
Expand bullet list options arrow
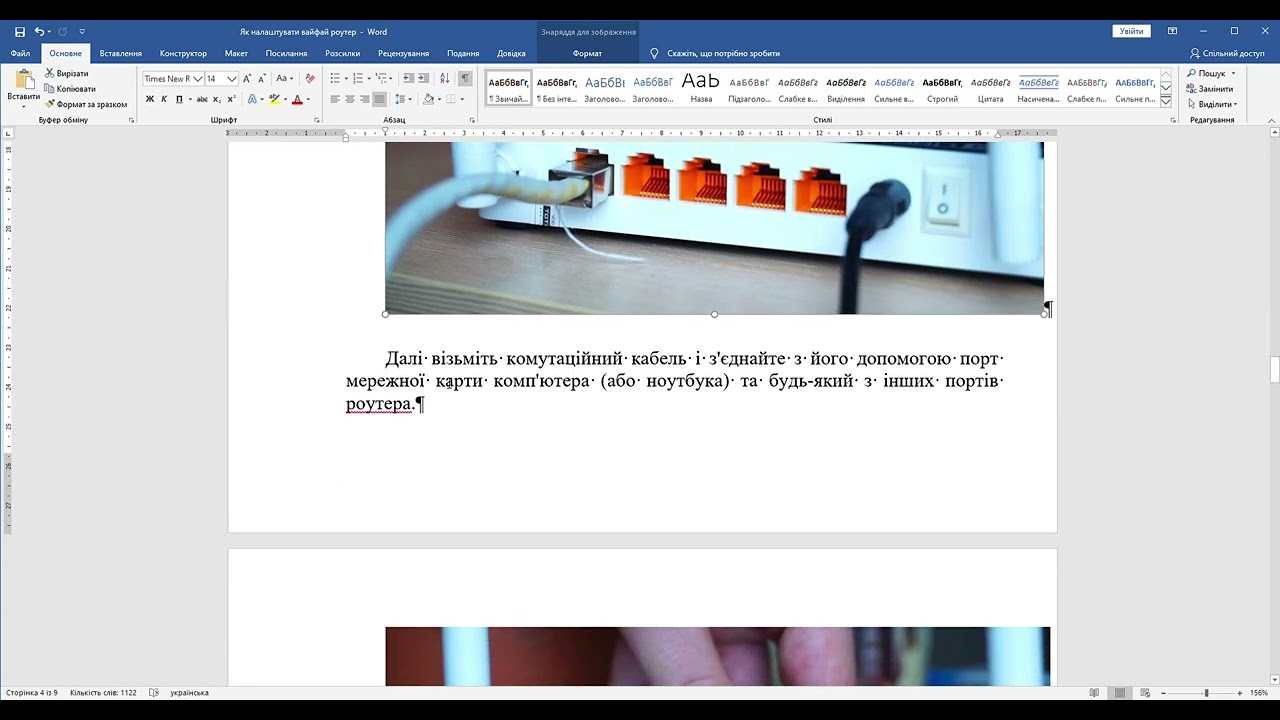tap(346, 79)
